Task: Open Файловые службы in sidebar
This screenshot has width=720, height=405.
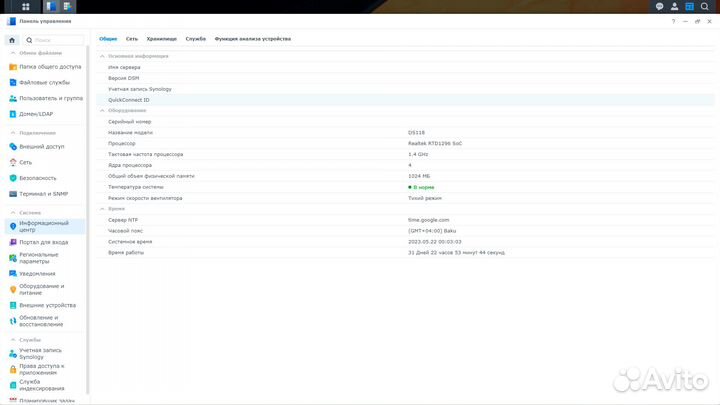Action: point(45,83)
